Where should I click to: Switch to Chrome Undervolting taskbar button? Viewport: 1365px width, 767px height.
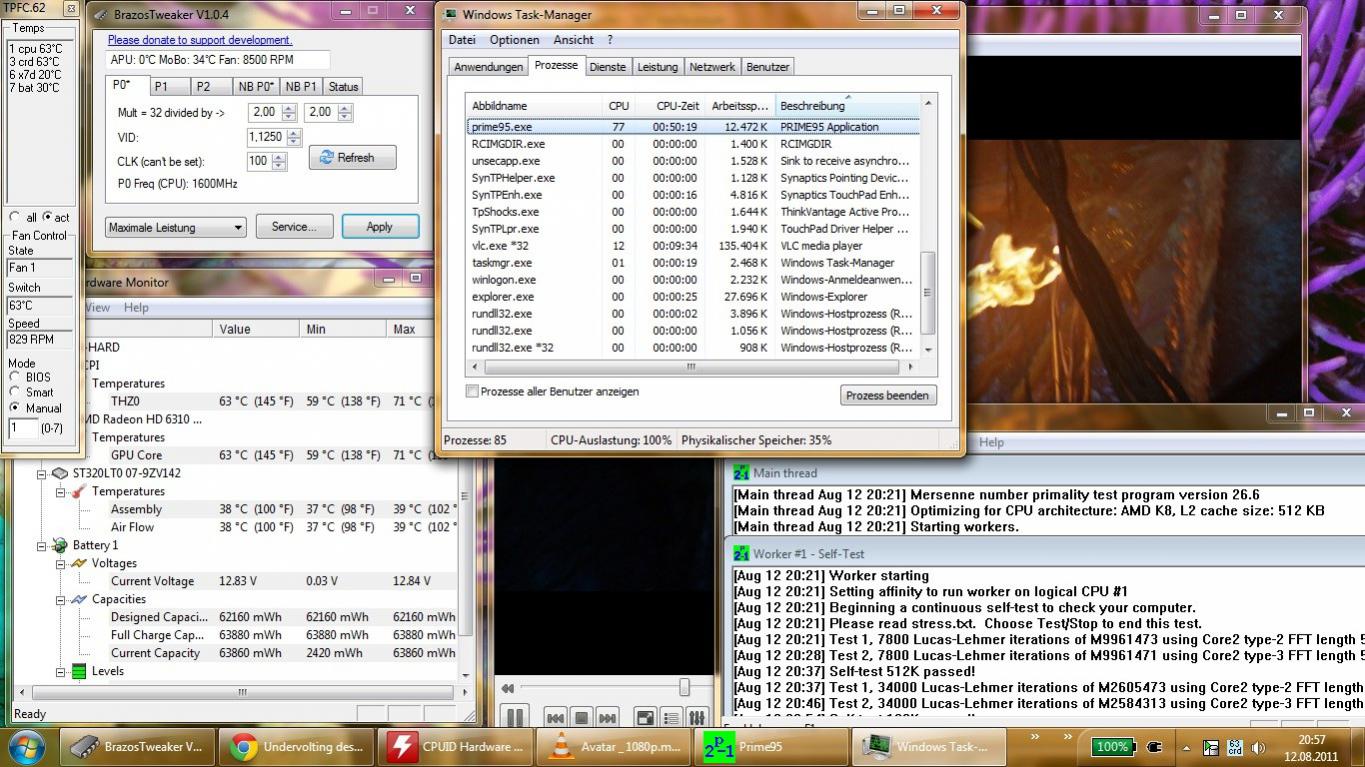coord(295,746)
